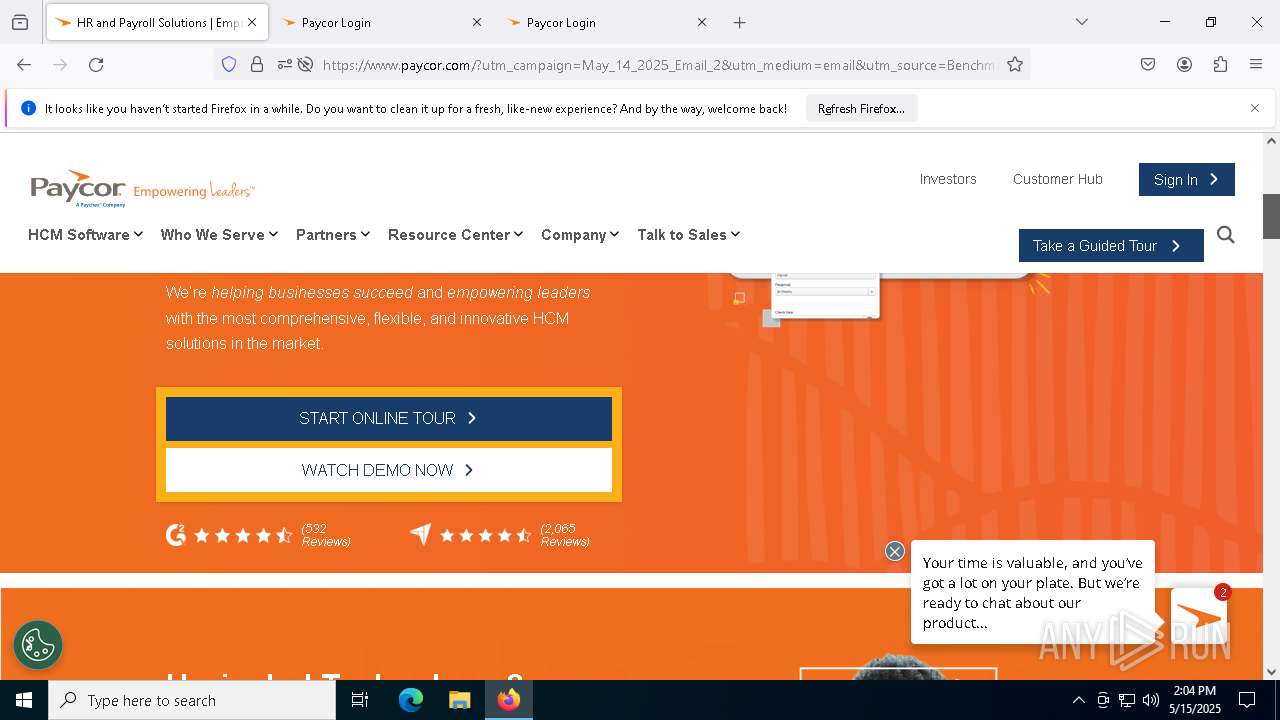
Task: Show hidden tray icons chevron
Action: click(1078, 700)
